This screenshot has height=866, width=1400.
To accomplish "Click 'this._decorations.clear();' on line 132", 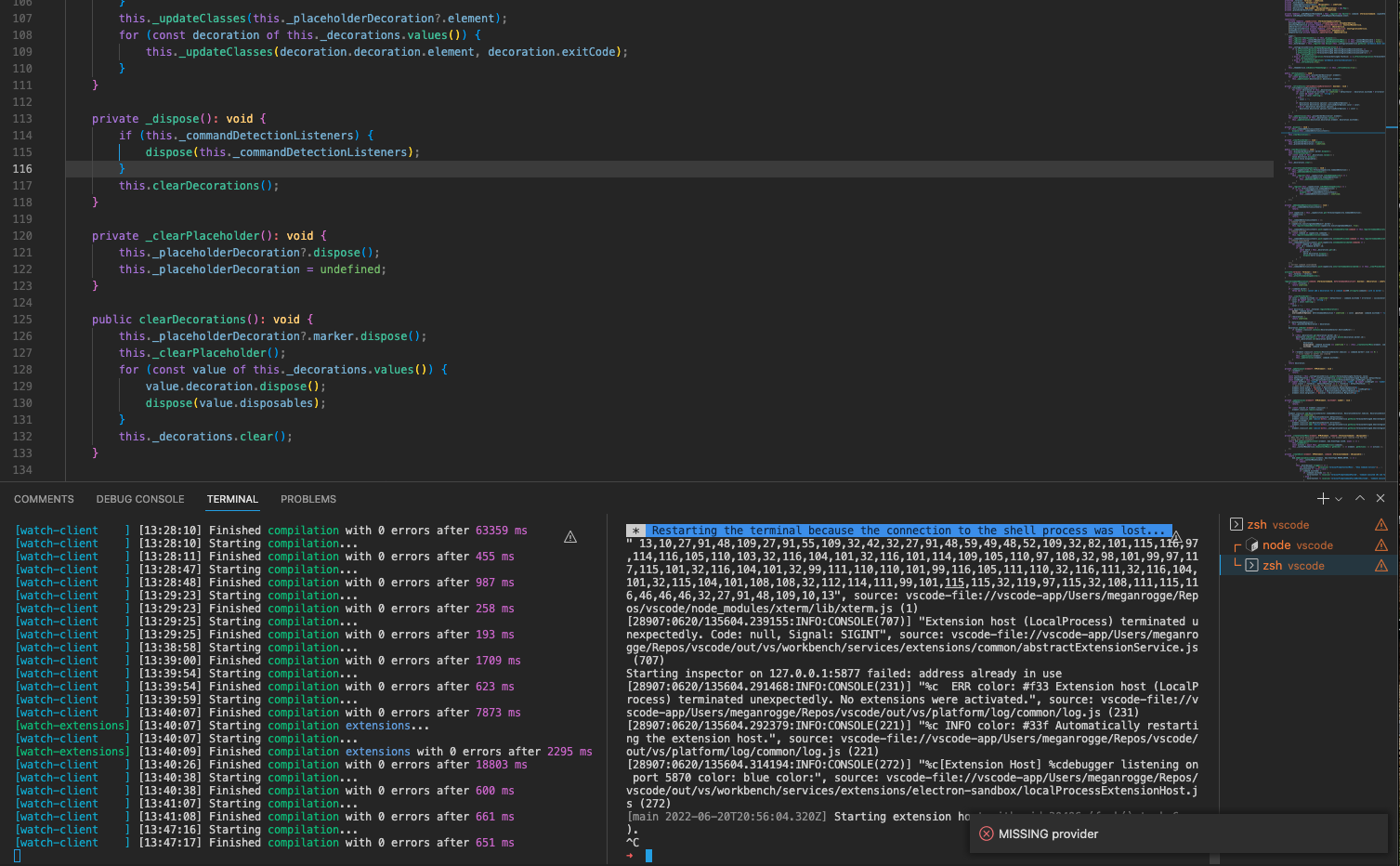I will coord(205,437).
